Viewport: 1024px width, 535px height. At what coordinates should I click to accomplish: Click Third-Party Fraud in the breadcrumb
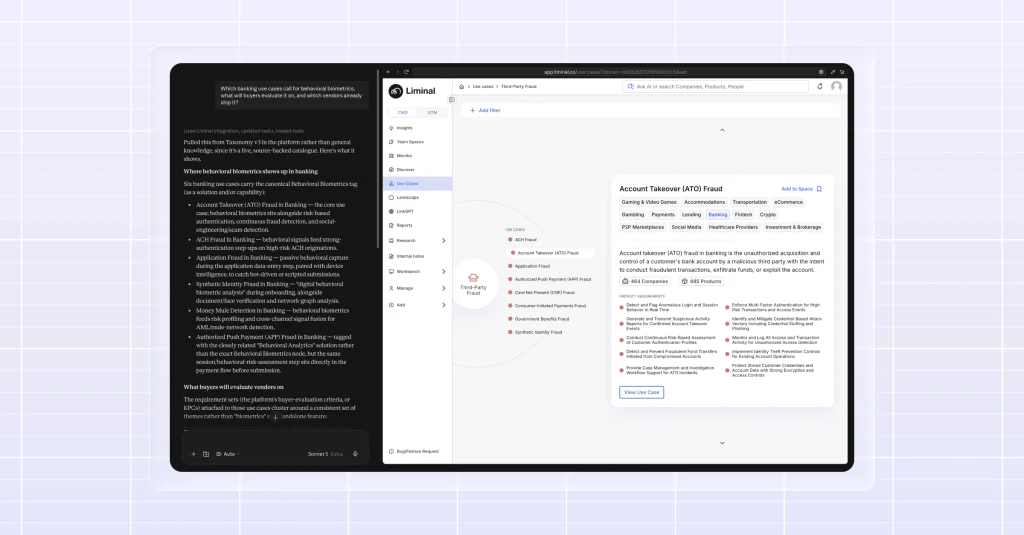click(519, 86)
